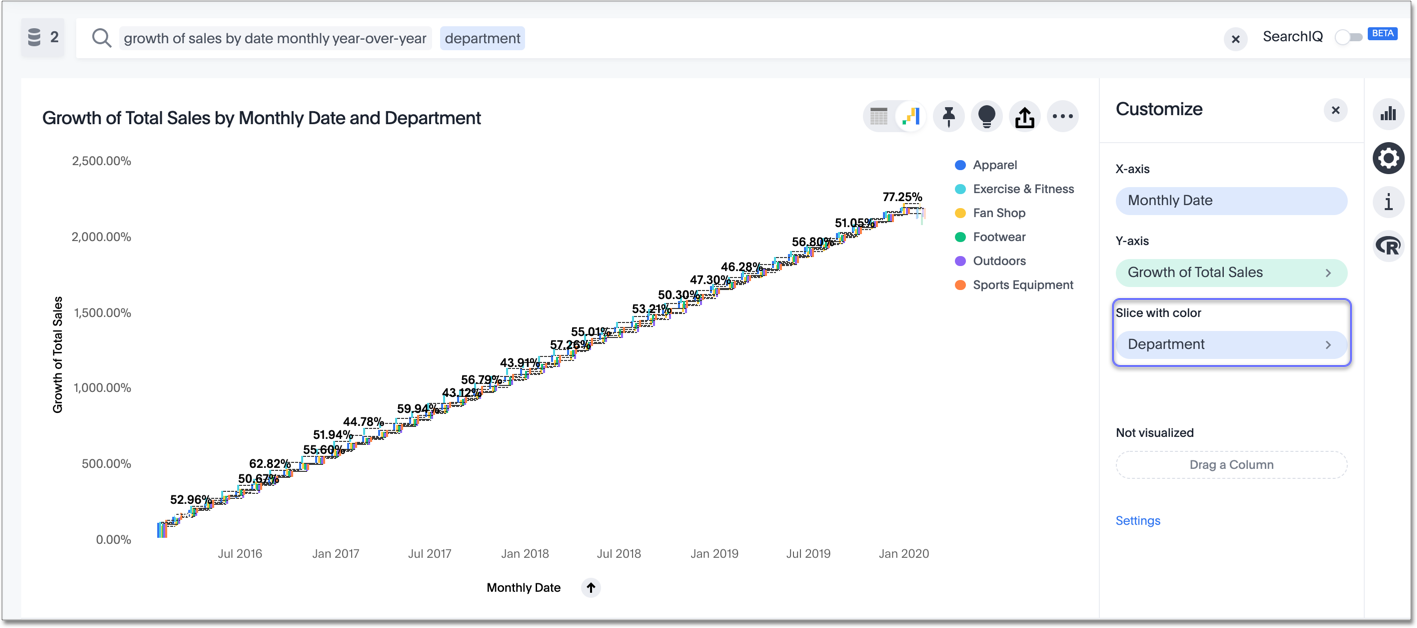Open the Monthly Date X-axis selector
This screenshot has height=628, width=1417.
(1231, 201)
